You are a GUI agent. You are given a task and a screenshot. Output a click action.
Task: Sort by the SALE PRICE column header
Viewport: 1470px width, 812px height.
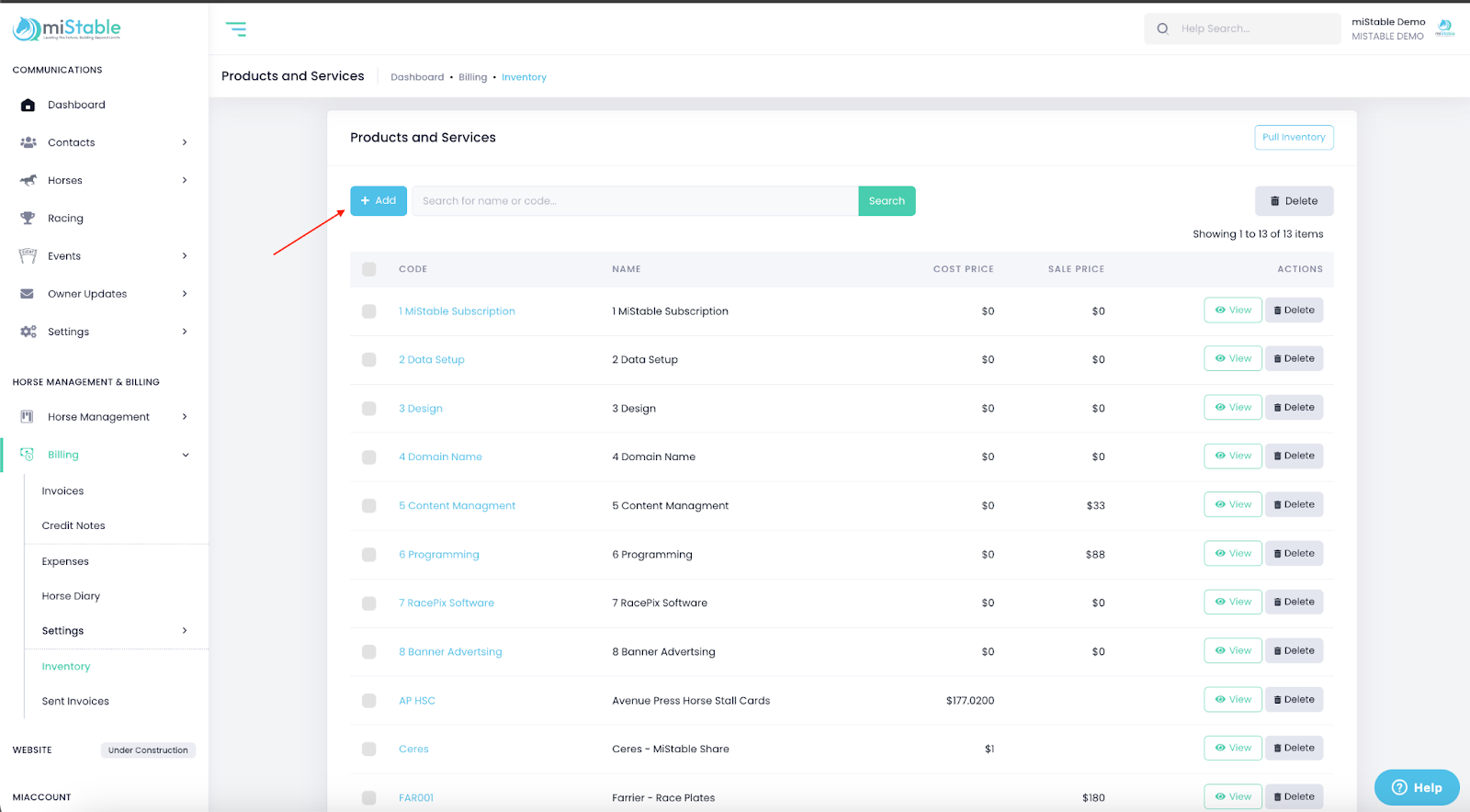[x=1076, y=269]
